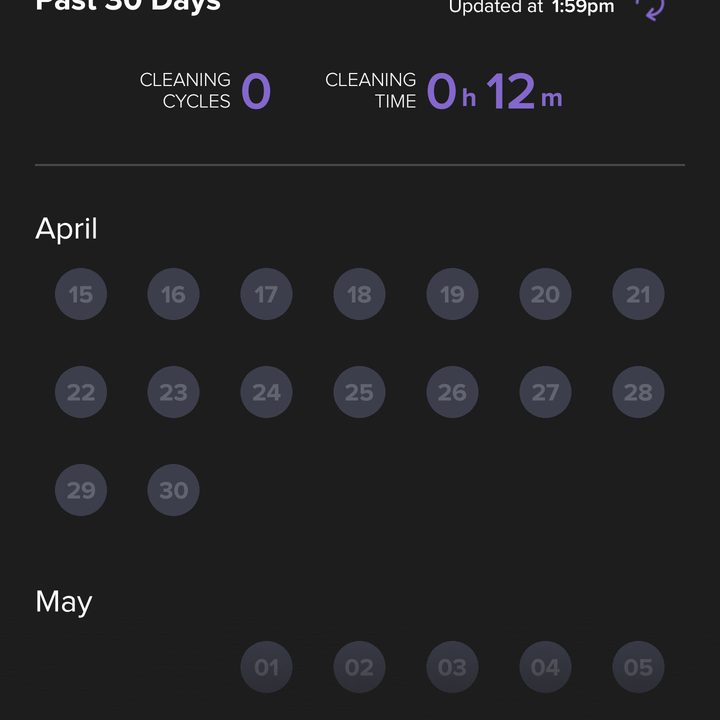Screen dimensions: 720x720
Task: Tap April 24 in the calendar
Action: 266,392
